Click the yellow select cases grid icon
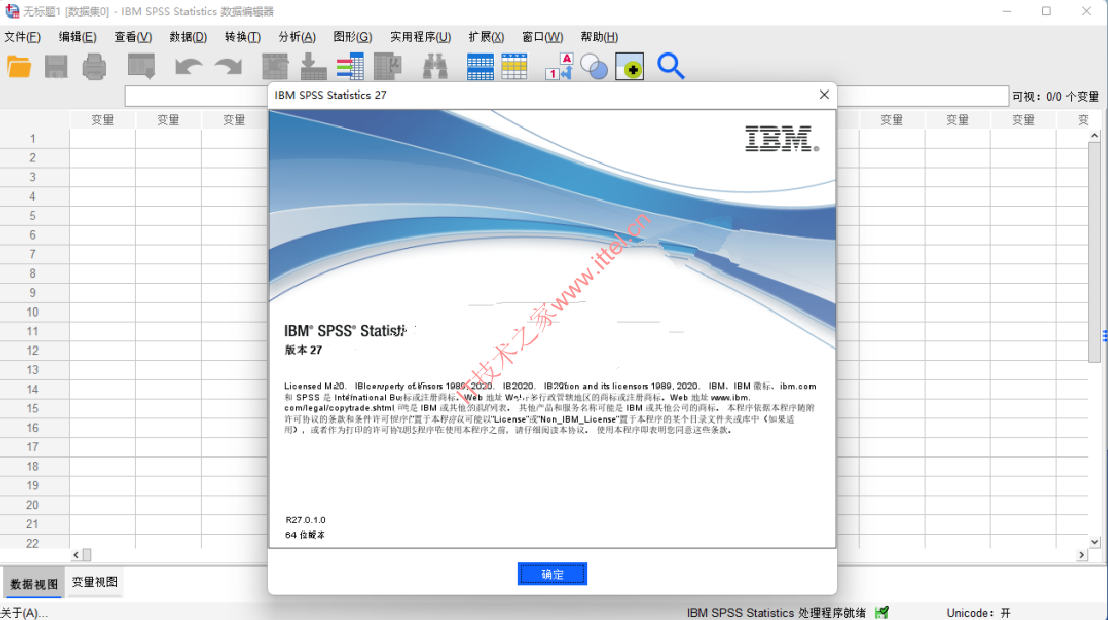 click(514, 66)
